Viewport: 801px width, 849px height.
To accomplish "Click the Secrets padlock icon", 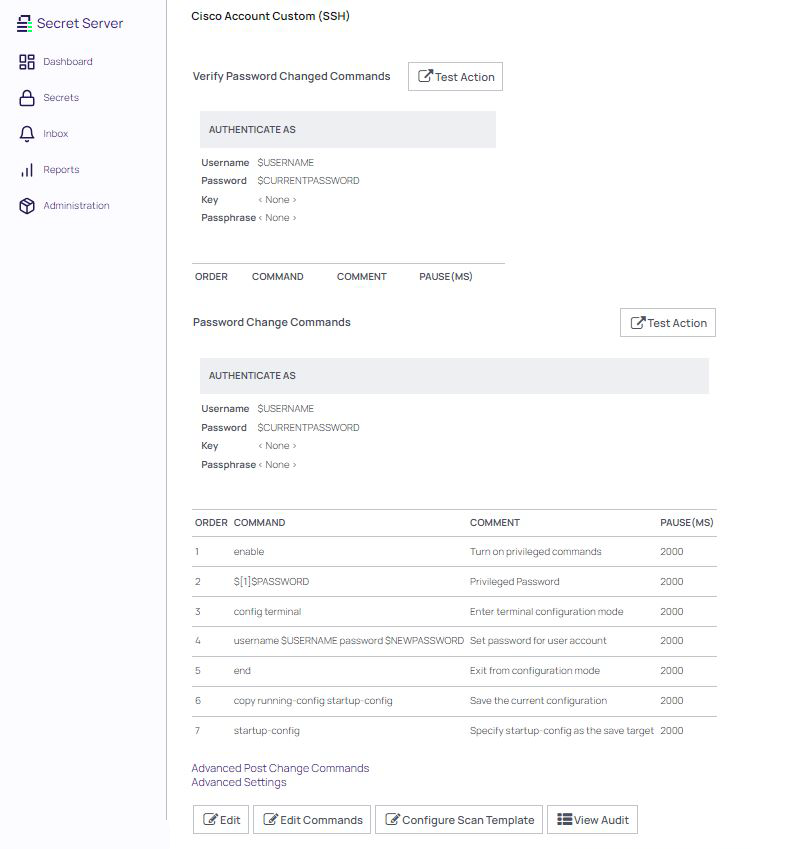I will (27, 98).
